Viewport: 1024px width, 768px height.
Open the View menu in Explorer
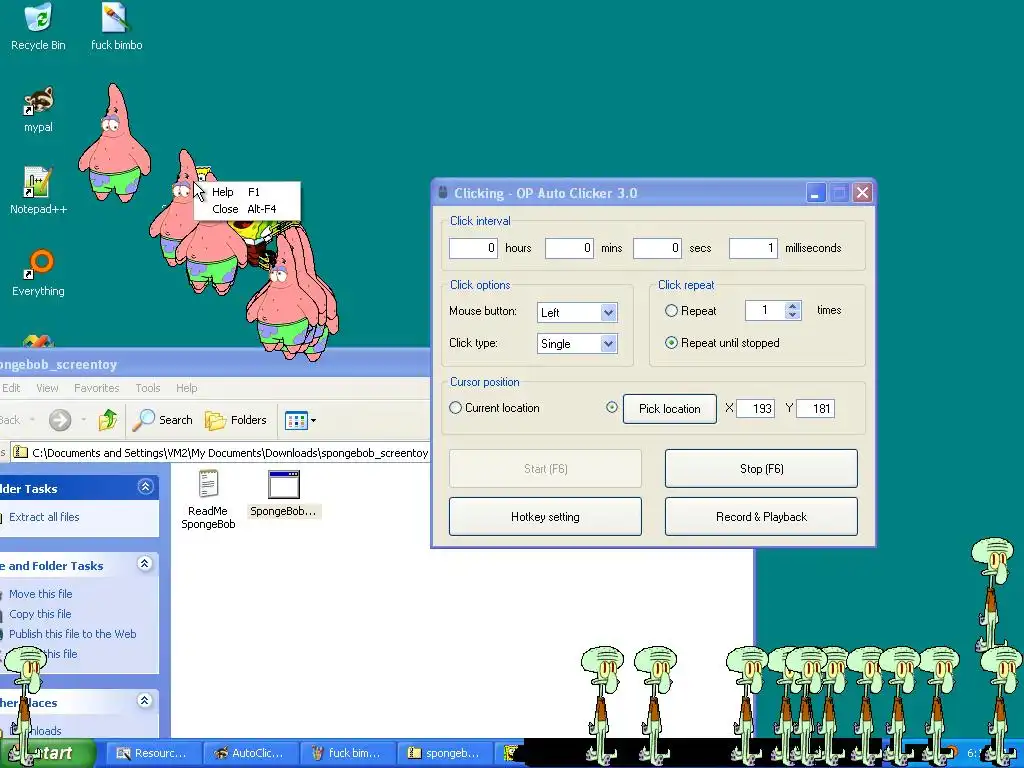click(x=47, y=388)
